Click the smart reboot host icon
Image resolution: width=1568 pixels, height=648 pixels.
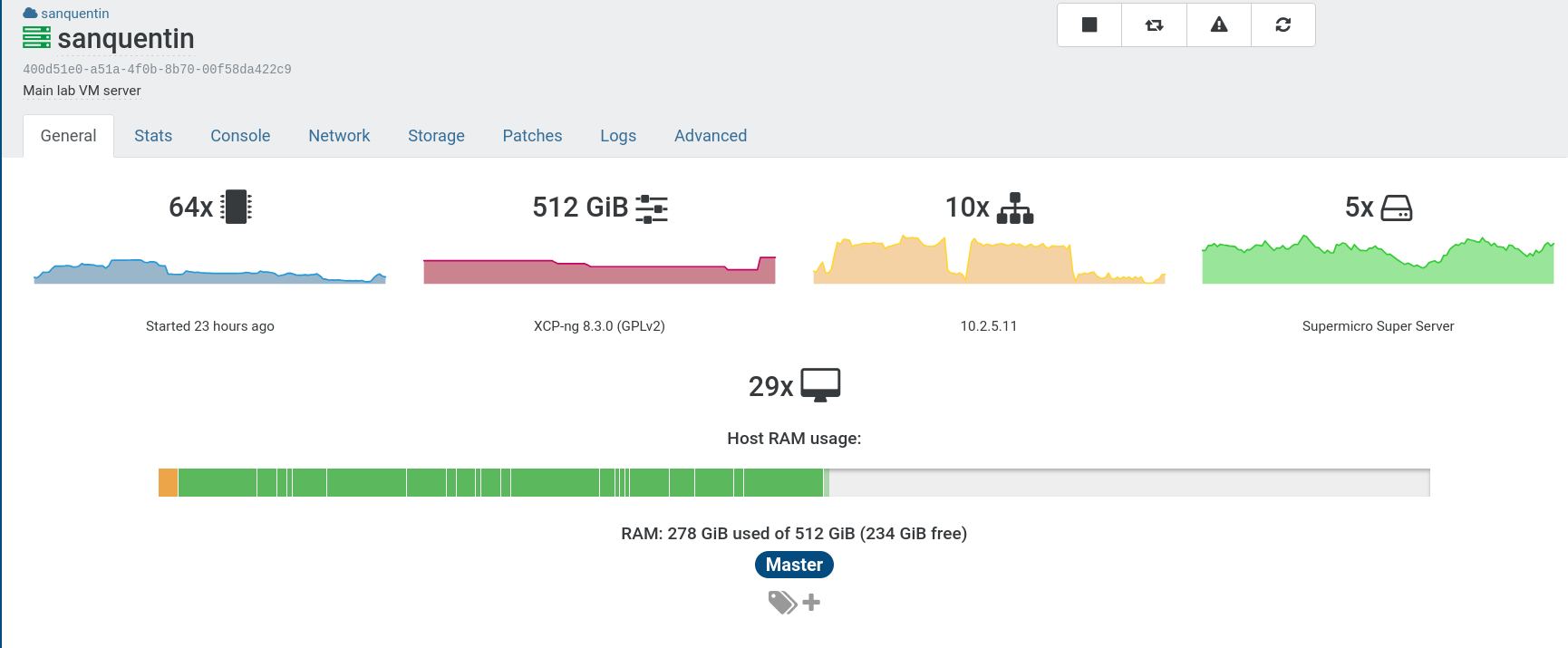[1154, 24]
